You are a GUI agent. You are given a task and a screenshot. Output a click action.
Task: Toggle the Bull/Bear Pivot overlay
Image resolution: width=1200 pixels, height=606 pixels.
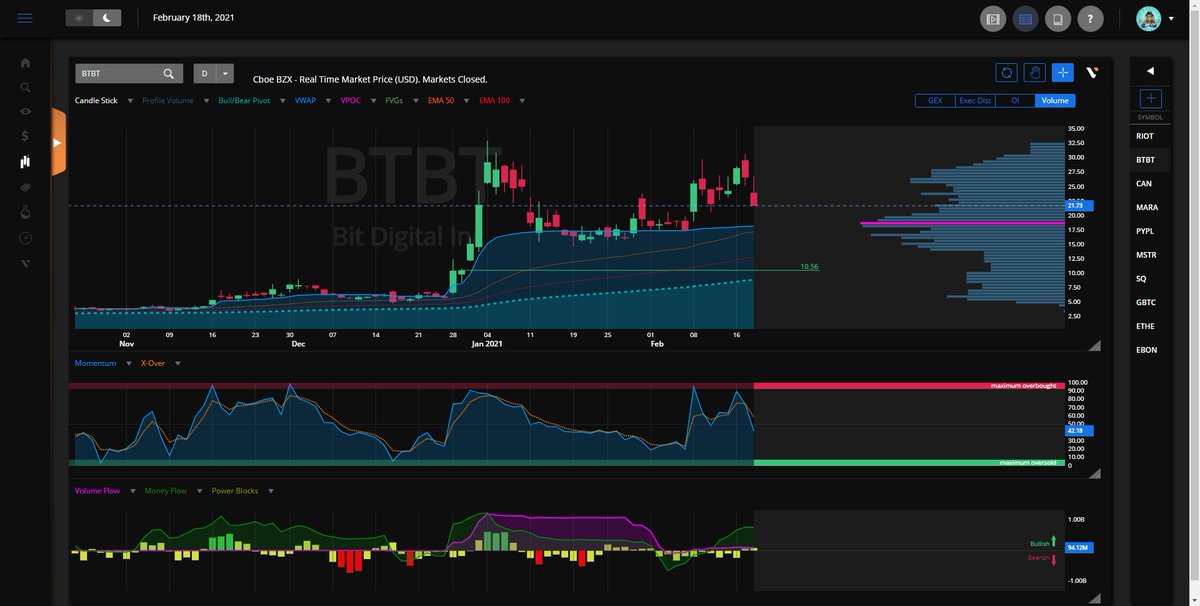pos(244,101)
